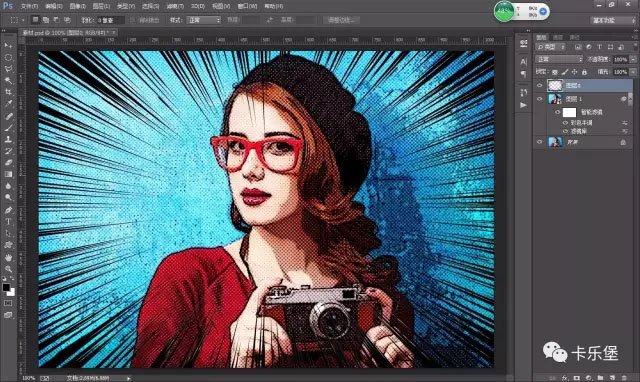Select the Elliptical Marquee tool
The height and width of the screenshot is (382, 640).
(x=8, y=57)
